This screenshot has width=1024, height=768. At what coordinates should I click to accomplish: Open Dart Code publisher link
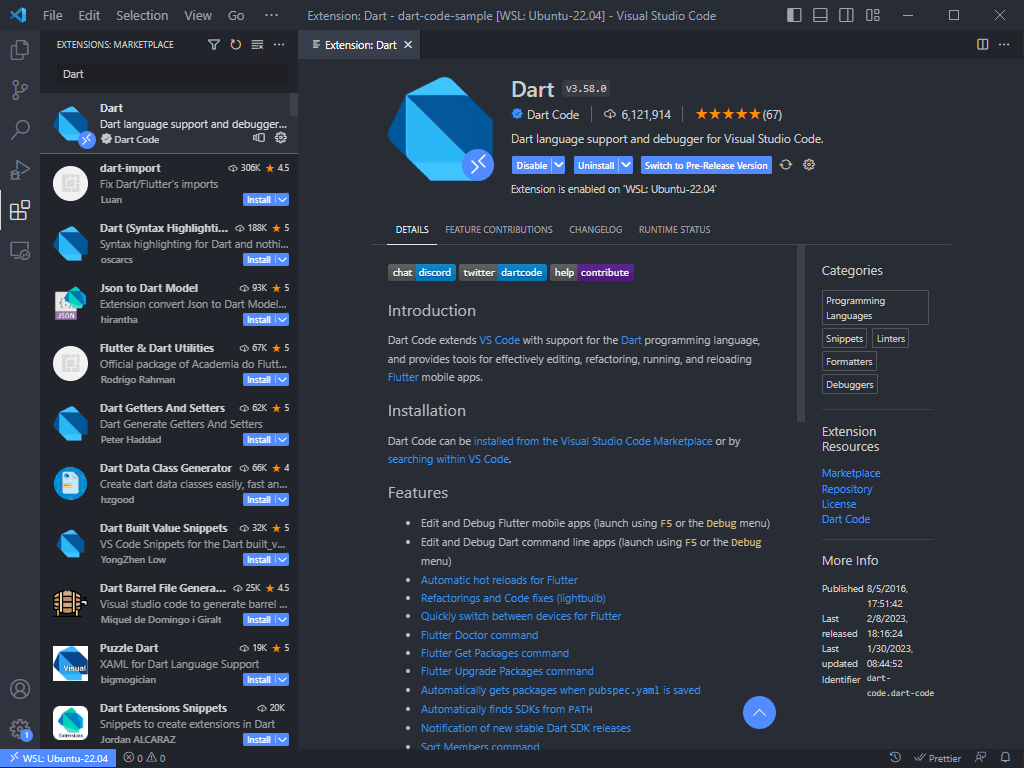point(552,114)
